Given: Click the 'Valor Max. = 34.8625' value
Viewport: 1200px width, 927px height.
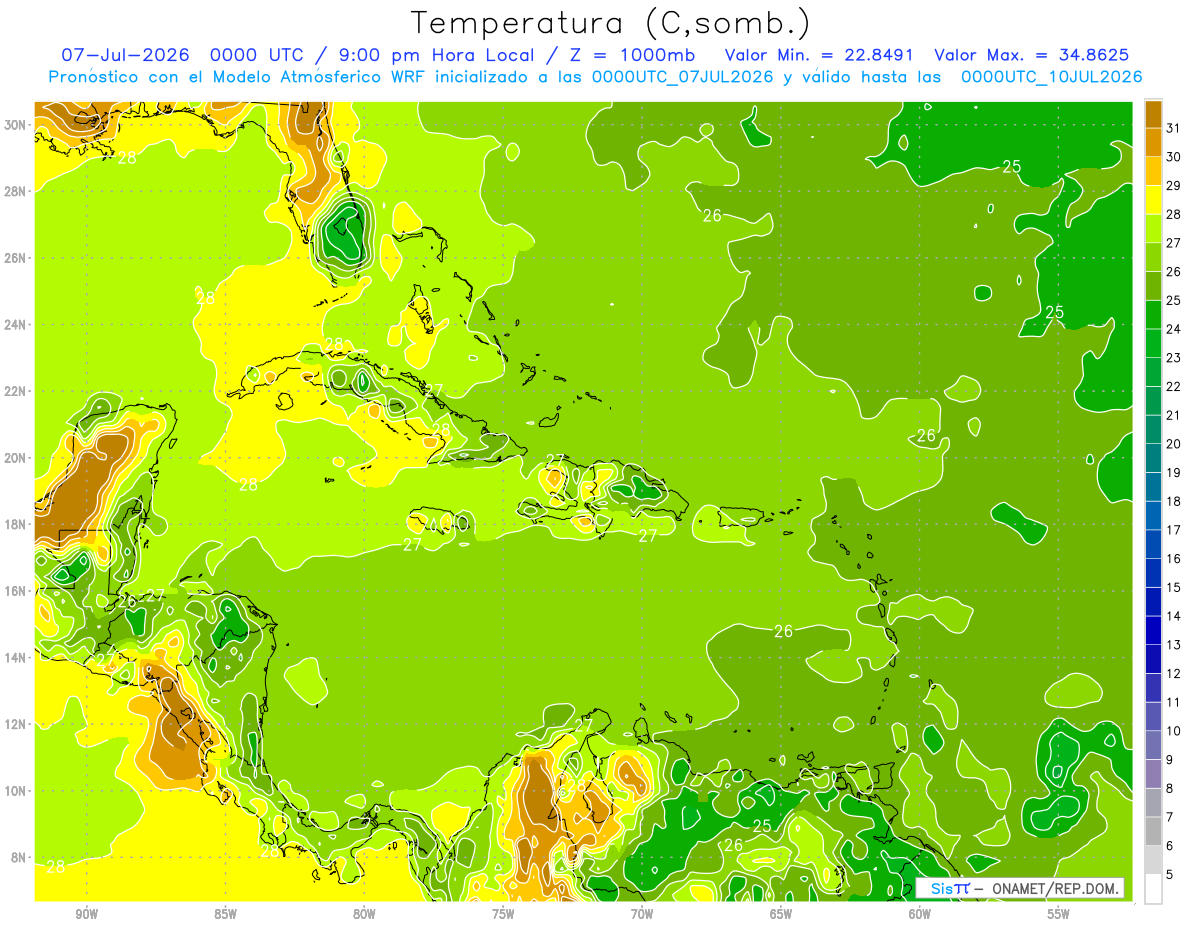Looking at the screenshot, I should click(1032, 55).
